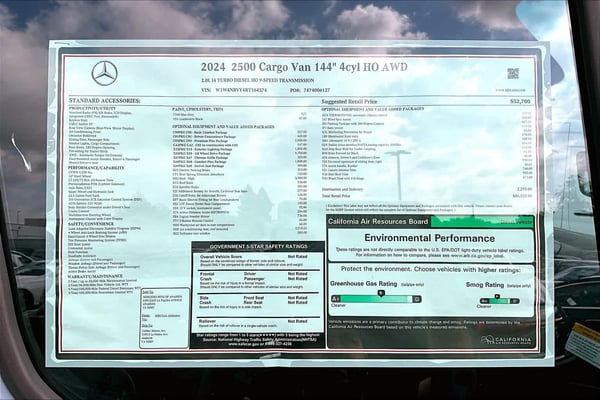Click the 'PRODUCTIVITY/UTILITY' section heading

coord(92,109)
